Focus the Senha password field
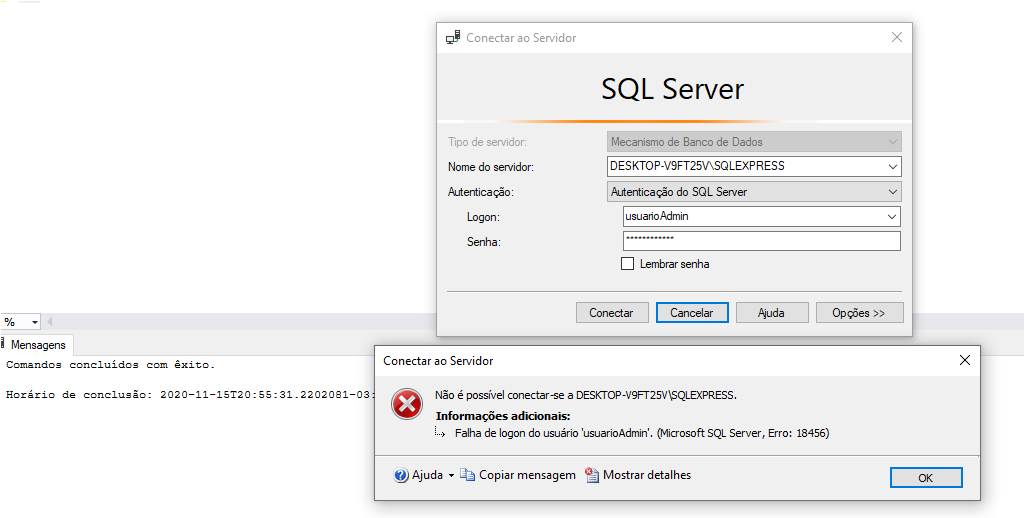This screenshot has width=1024, height=518. pos(761,241)
